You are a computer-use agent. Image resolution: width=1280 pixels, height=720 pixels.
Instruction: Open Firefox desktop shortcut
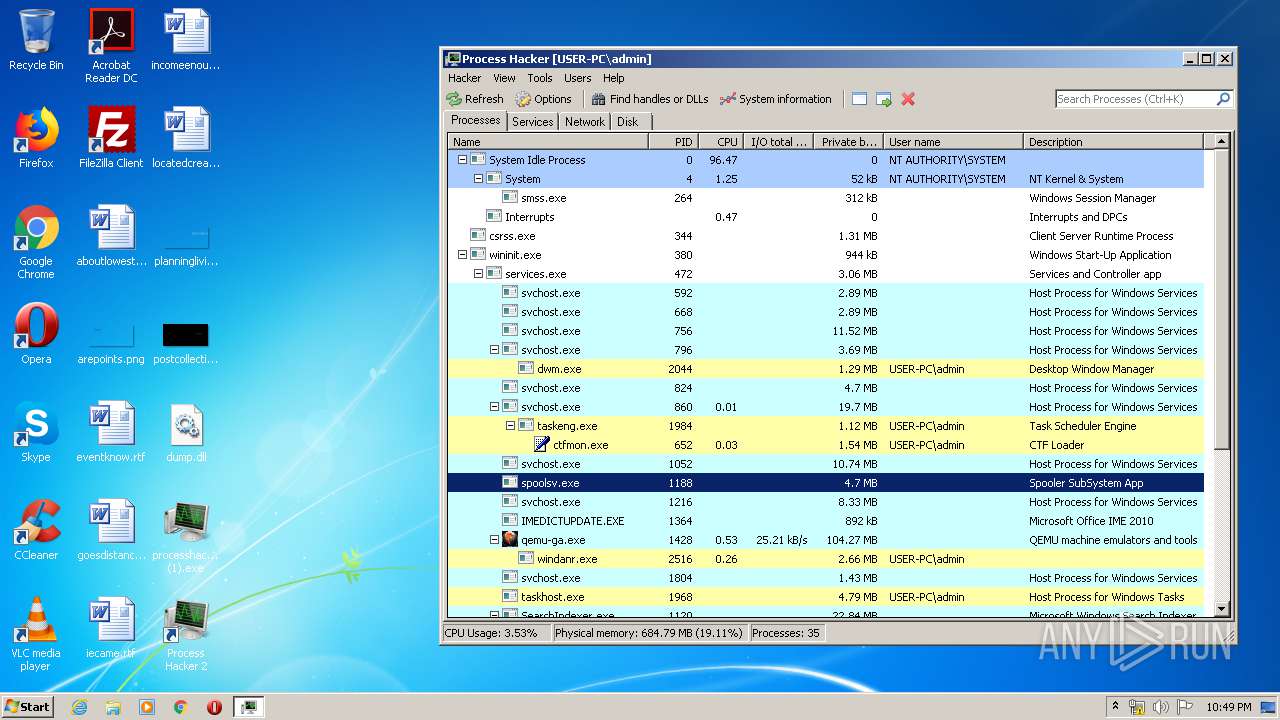click(36, 138)
